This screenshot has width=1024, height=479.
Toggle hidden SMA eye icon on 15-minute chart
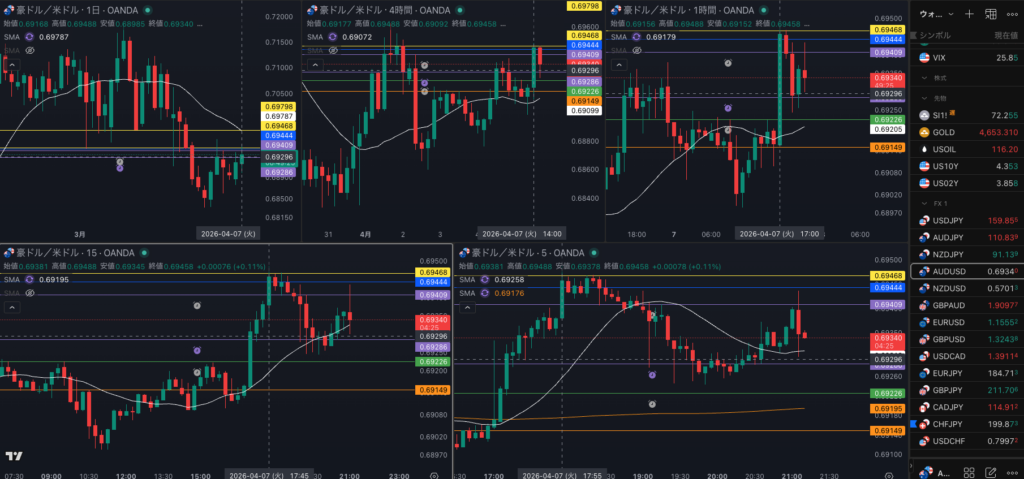pos(30,292)
